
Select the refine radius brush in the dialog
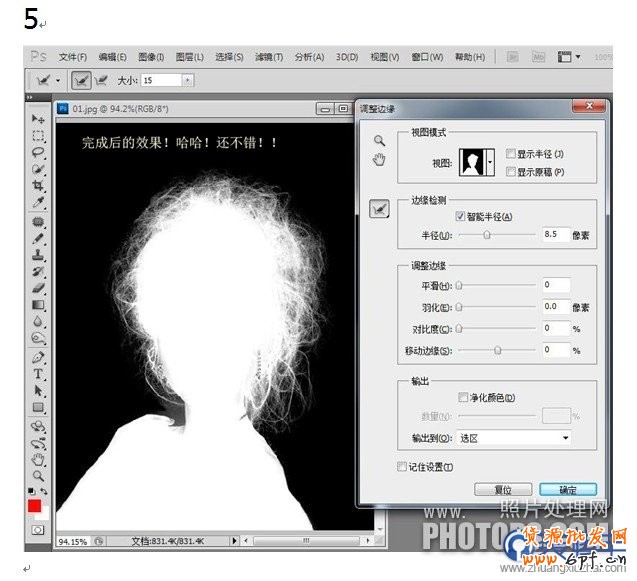click(379, 208)
